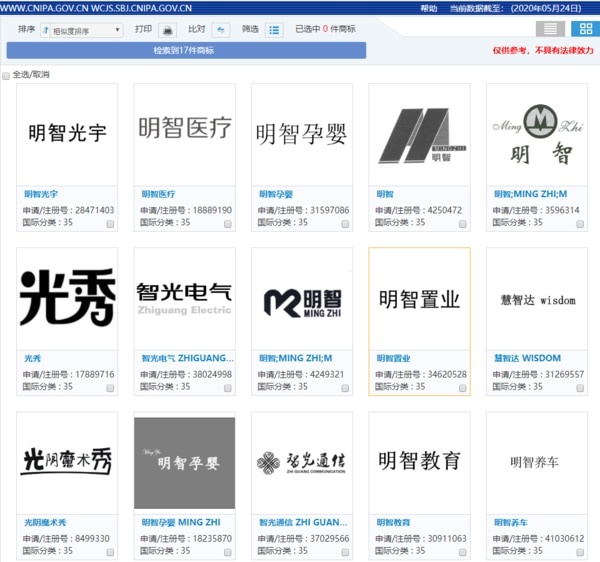Click the 仅供参考,不具有法律效力 notice
This screenshot has width=600, height=562.
[543, 50]
